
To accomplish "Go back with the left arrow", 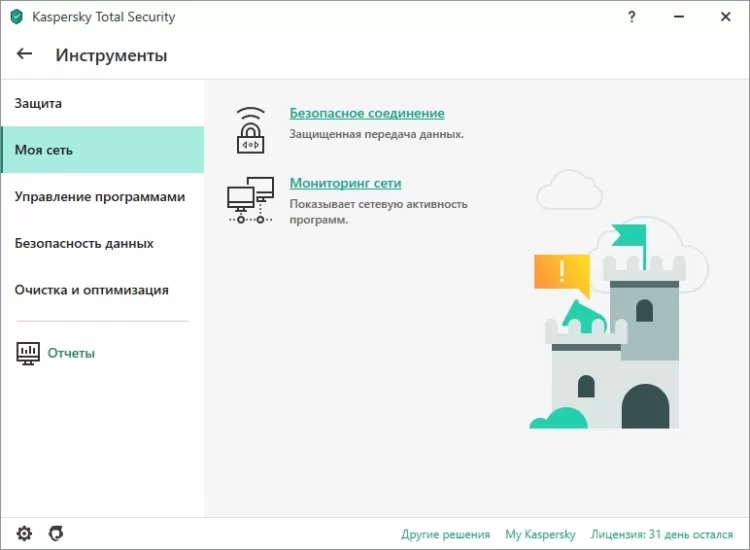I will [24, 54].
